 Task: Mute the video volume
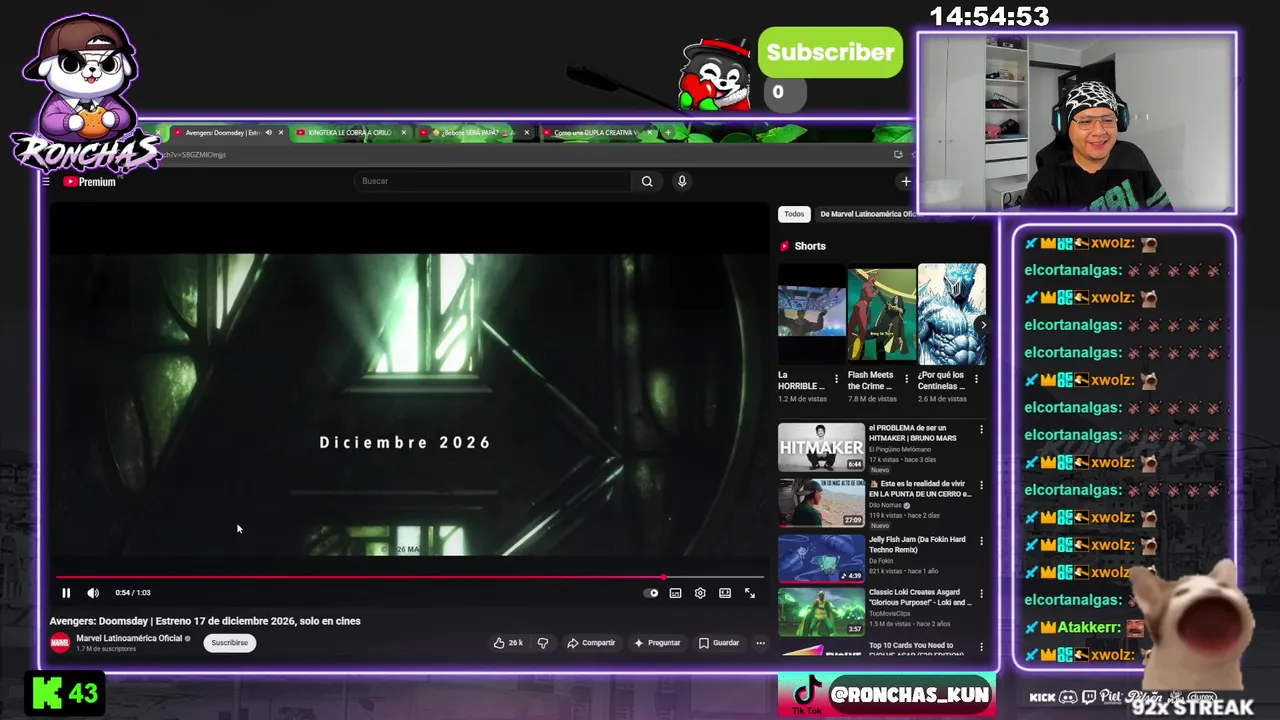coord(93,593)
